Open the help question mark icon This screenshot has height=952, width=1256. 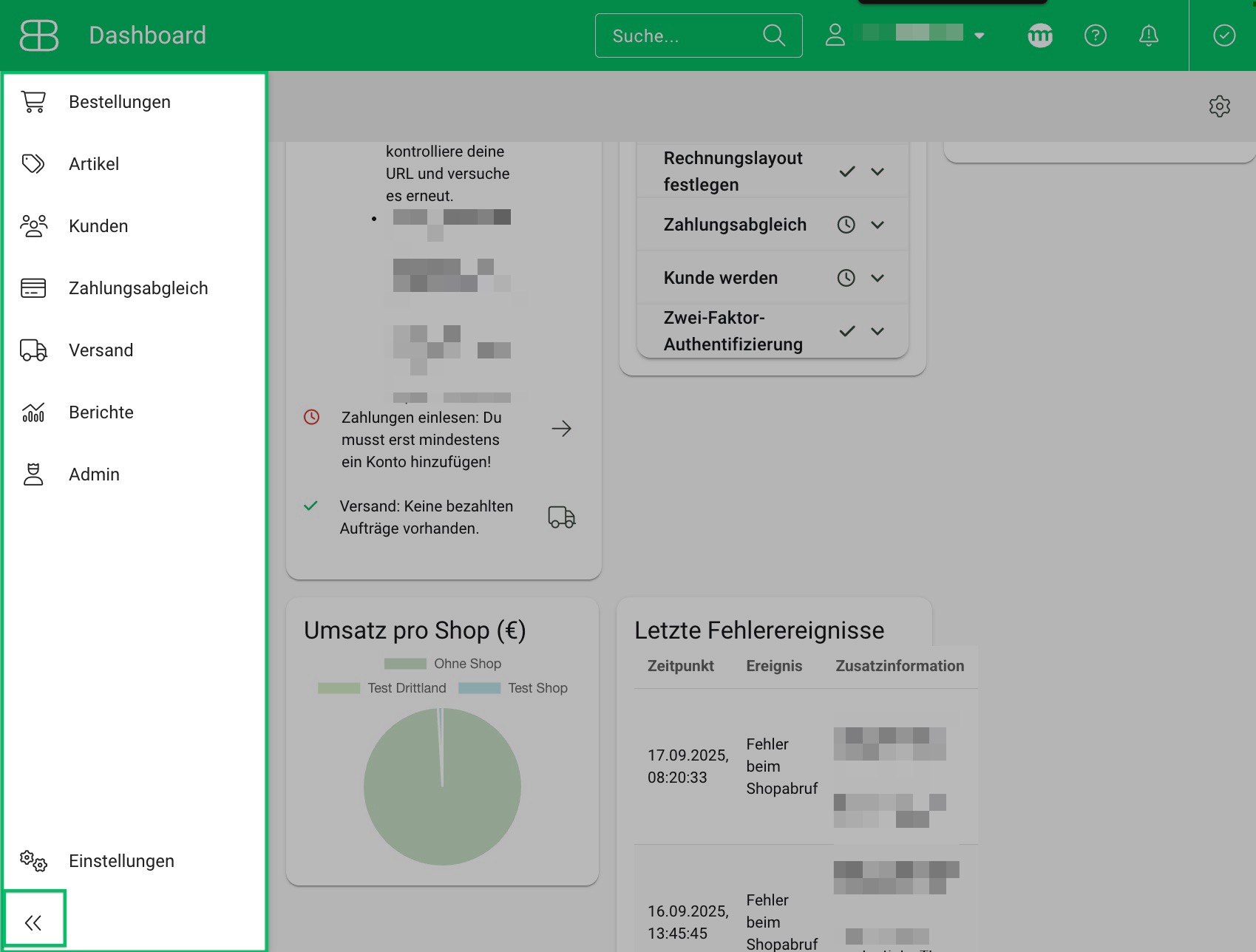1096,35
